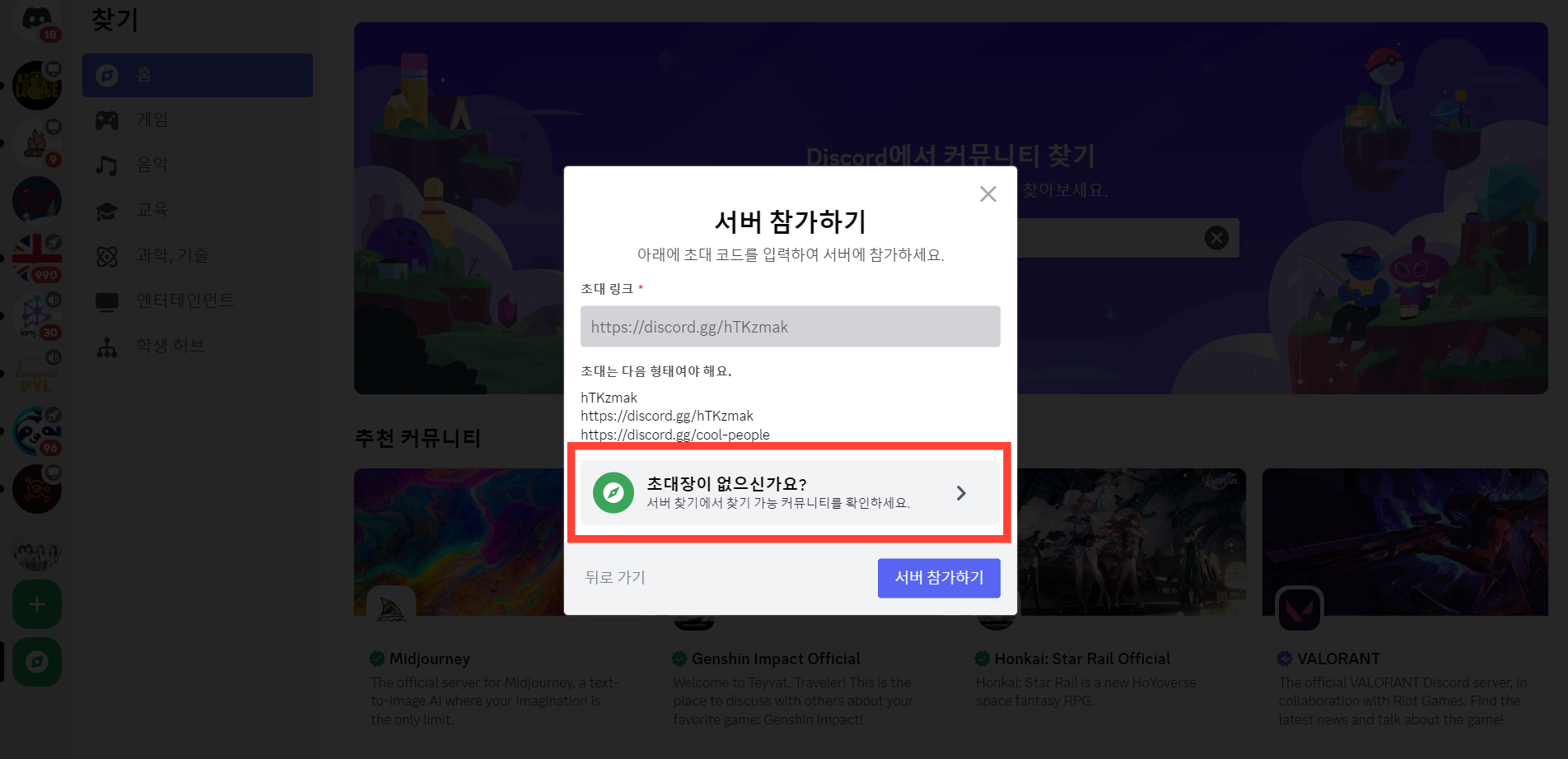Click VALORANT partner badge icon
The image size is (1568, 759).
[1285, 659]
